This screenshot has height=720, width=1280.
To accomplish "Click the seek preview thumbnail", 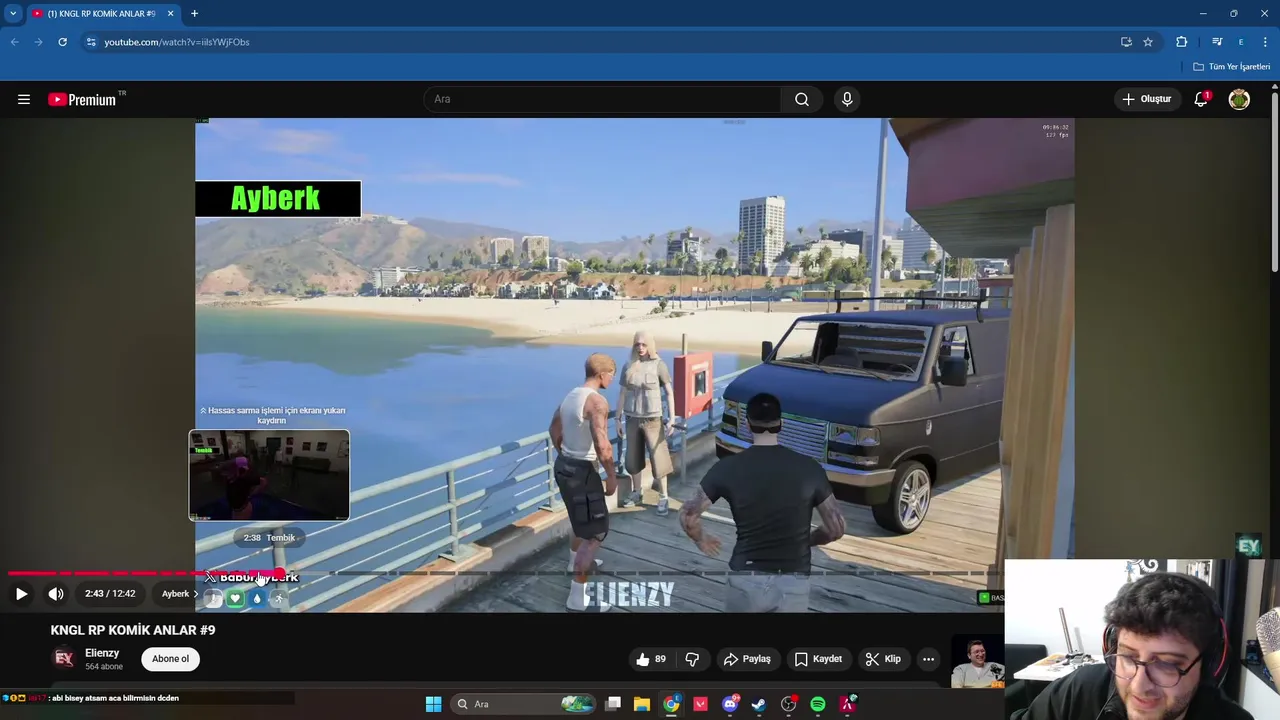I will click(269, 475).
